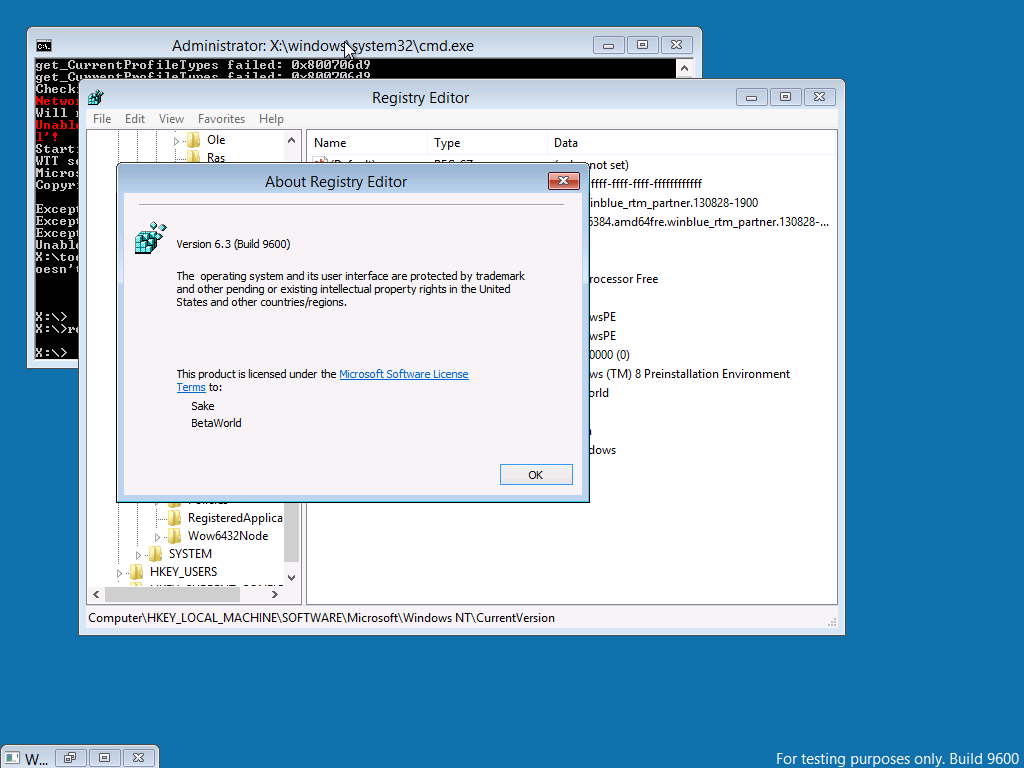
Task: Click the 'Version 6.3 (Build 9600)' text
Action: click(233, 244)
